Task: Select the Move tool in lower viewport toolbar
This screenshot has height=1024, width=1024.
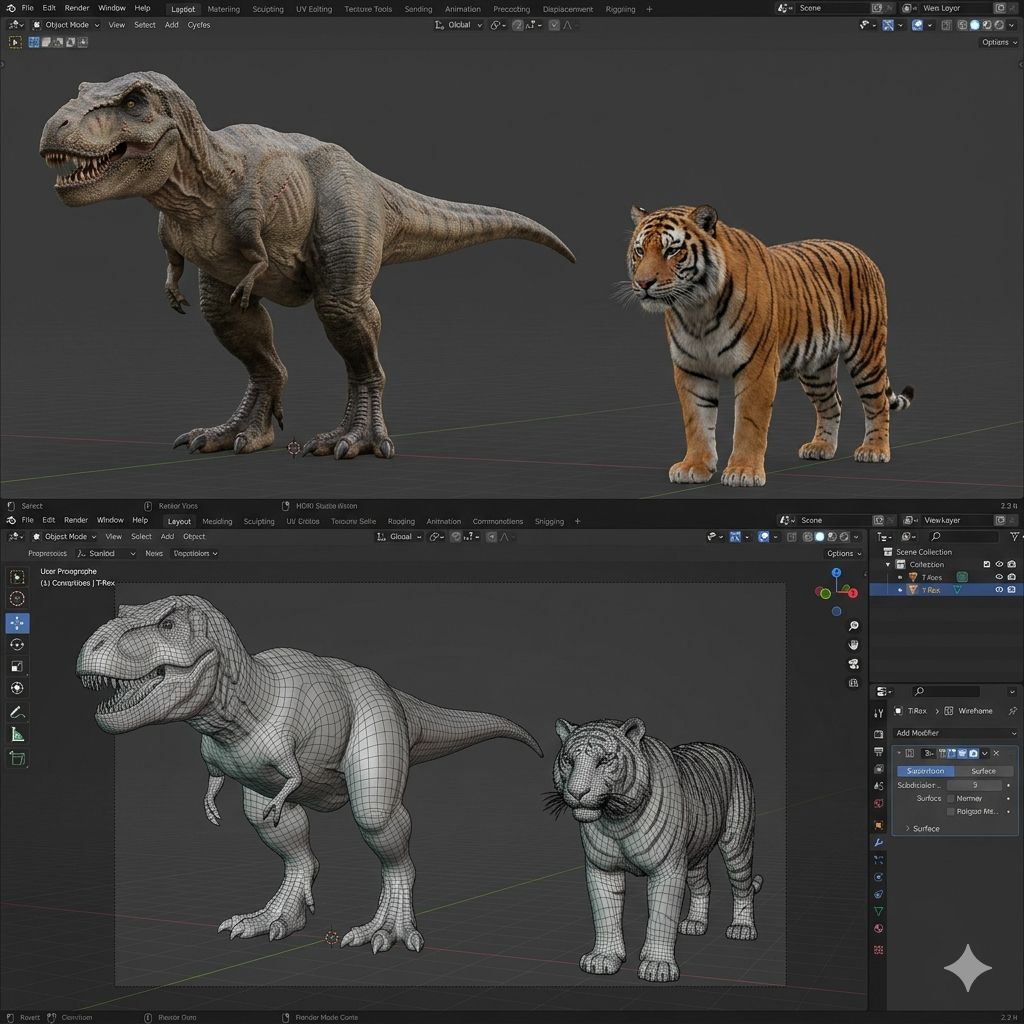Action: tap(18, 623)
